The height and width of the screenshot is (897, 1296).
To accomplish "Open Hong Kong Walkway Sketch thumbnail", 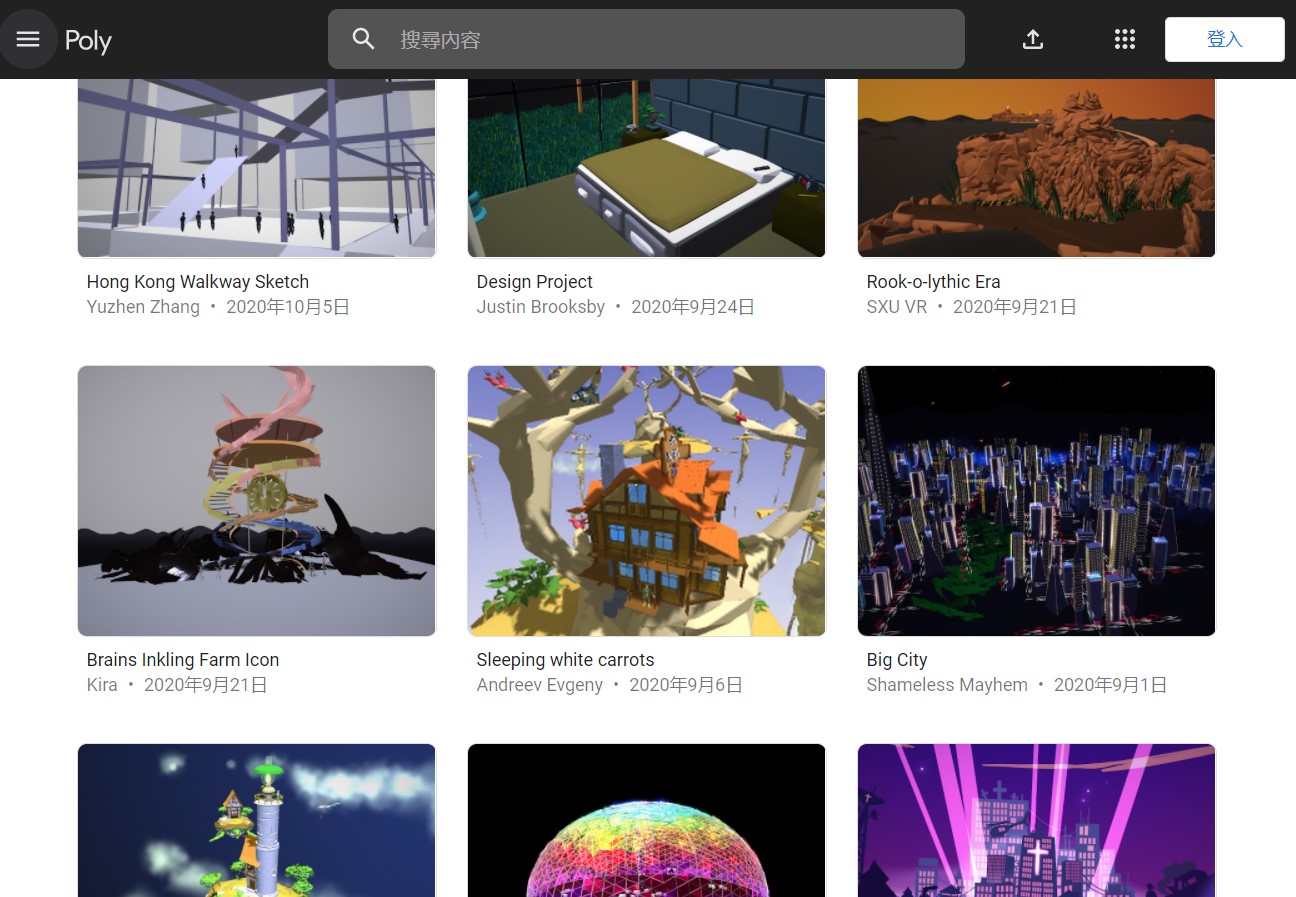I will pyautogui.click(x=257, y=168).
